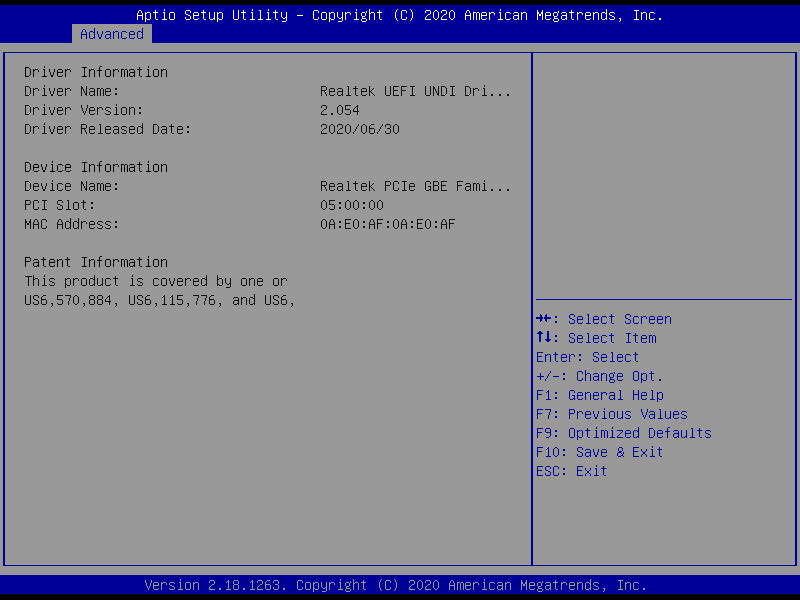Click the Driver Name label
This screenshot has width=800, height=600.
coord(71,91)
